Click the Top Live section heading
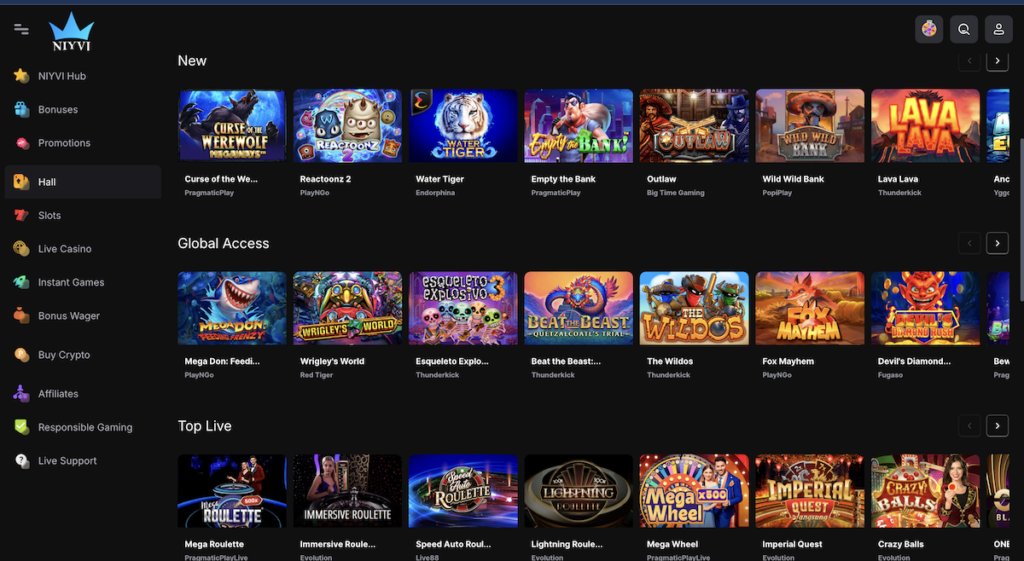The height and width of the screenshot is (561, 1024). click(204, 426)
